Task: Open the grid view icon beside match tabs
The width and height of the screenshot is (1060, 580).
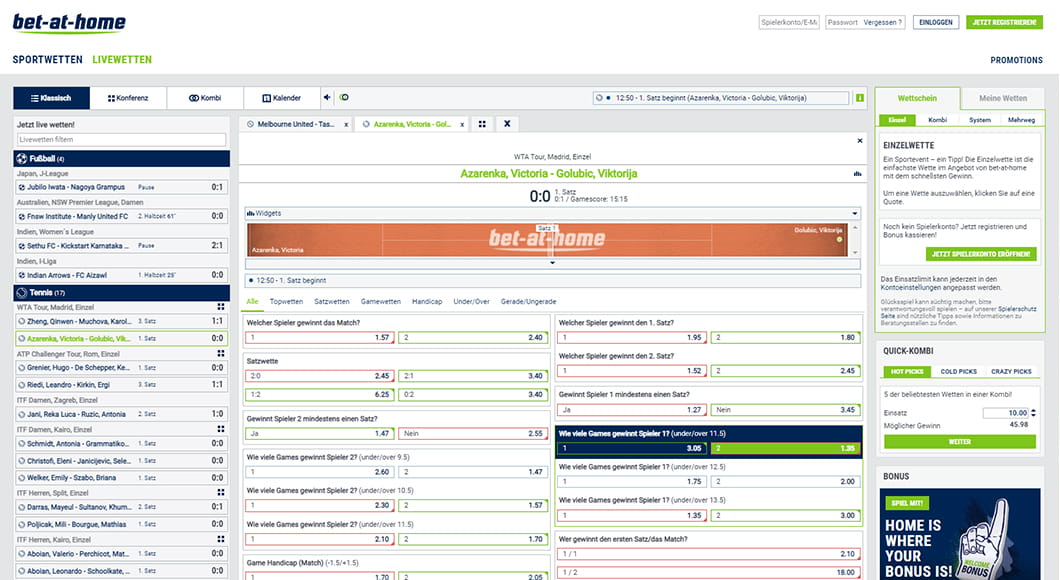Action: coord(482,124)
